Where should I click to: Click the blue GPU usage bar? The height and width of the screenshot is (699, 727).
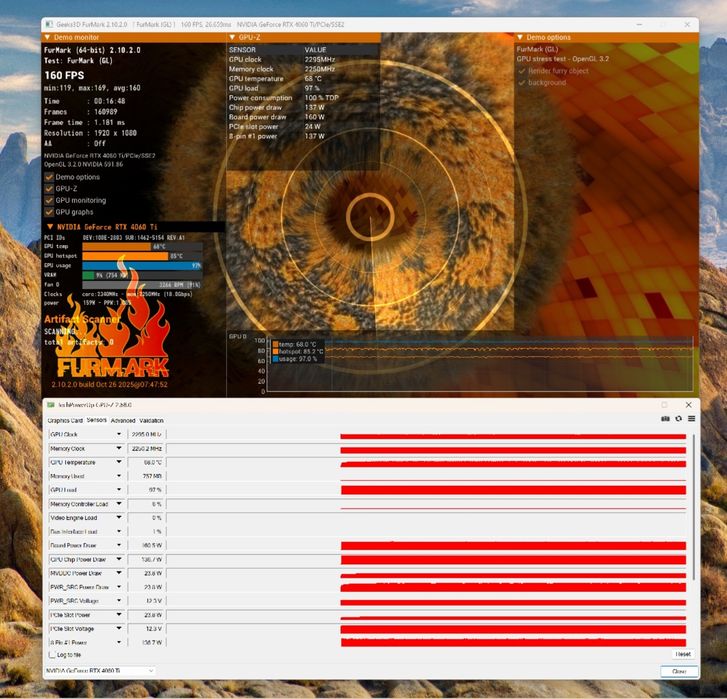pos(142,266)
